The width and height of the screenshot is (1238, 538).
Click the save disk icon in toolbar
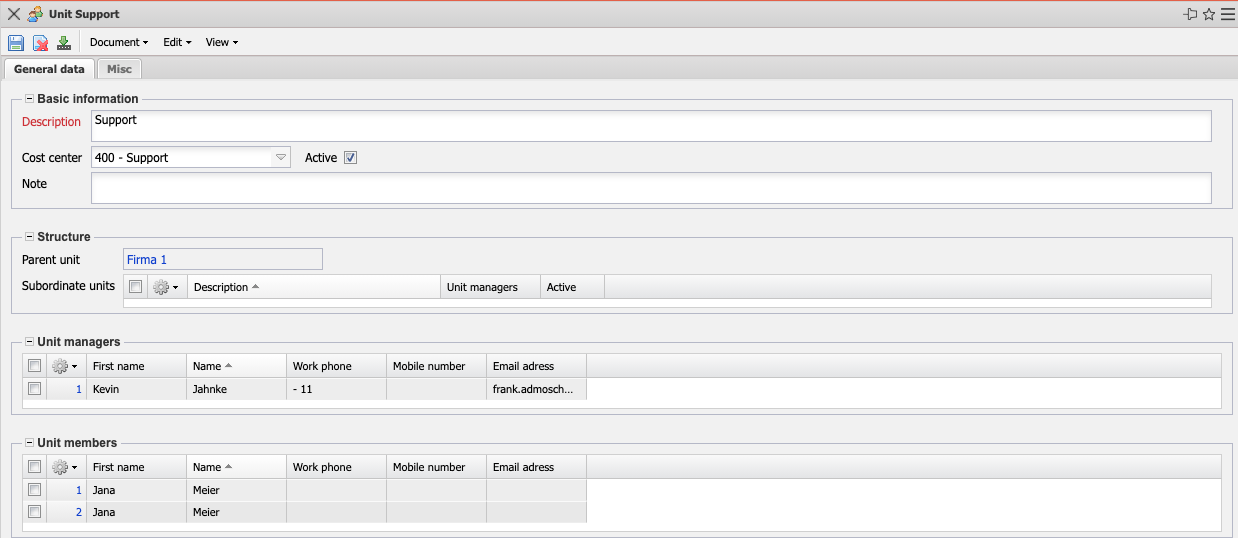point(16,43)
